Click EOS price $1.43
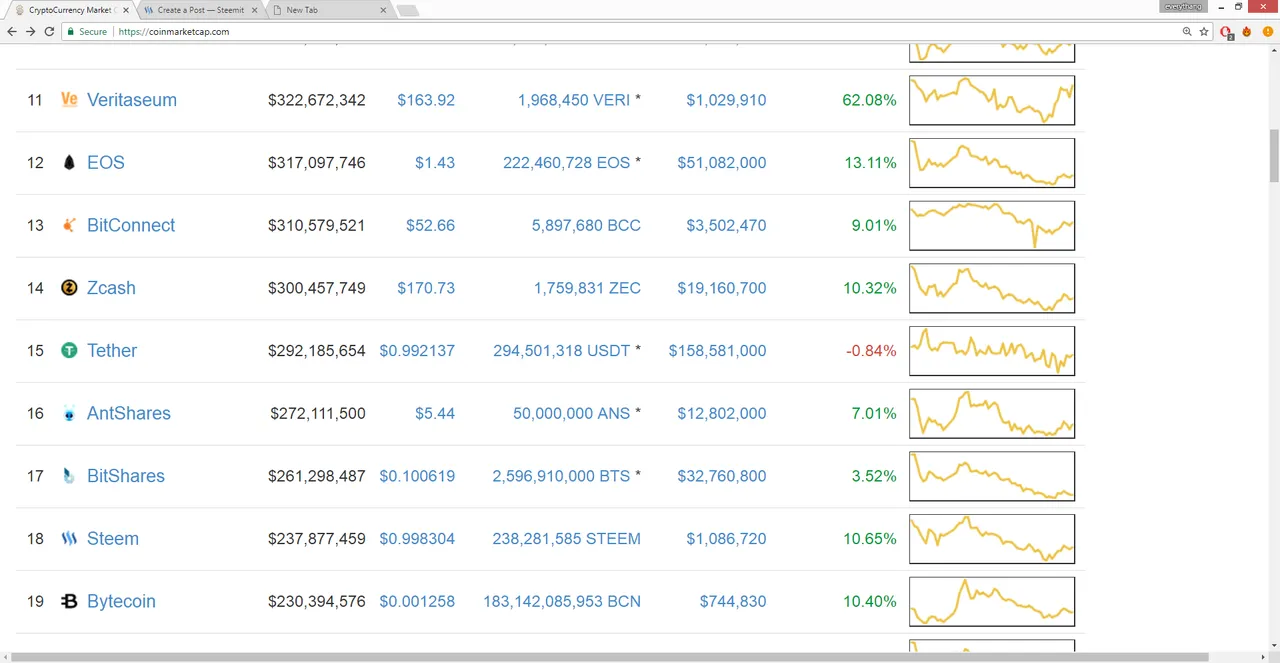The image size is (1280, 663). pos(435,163)
